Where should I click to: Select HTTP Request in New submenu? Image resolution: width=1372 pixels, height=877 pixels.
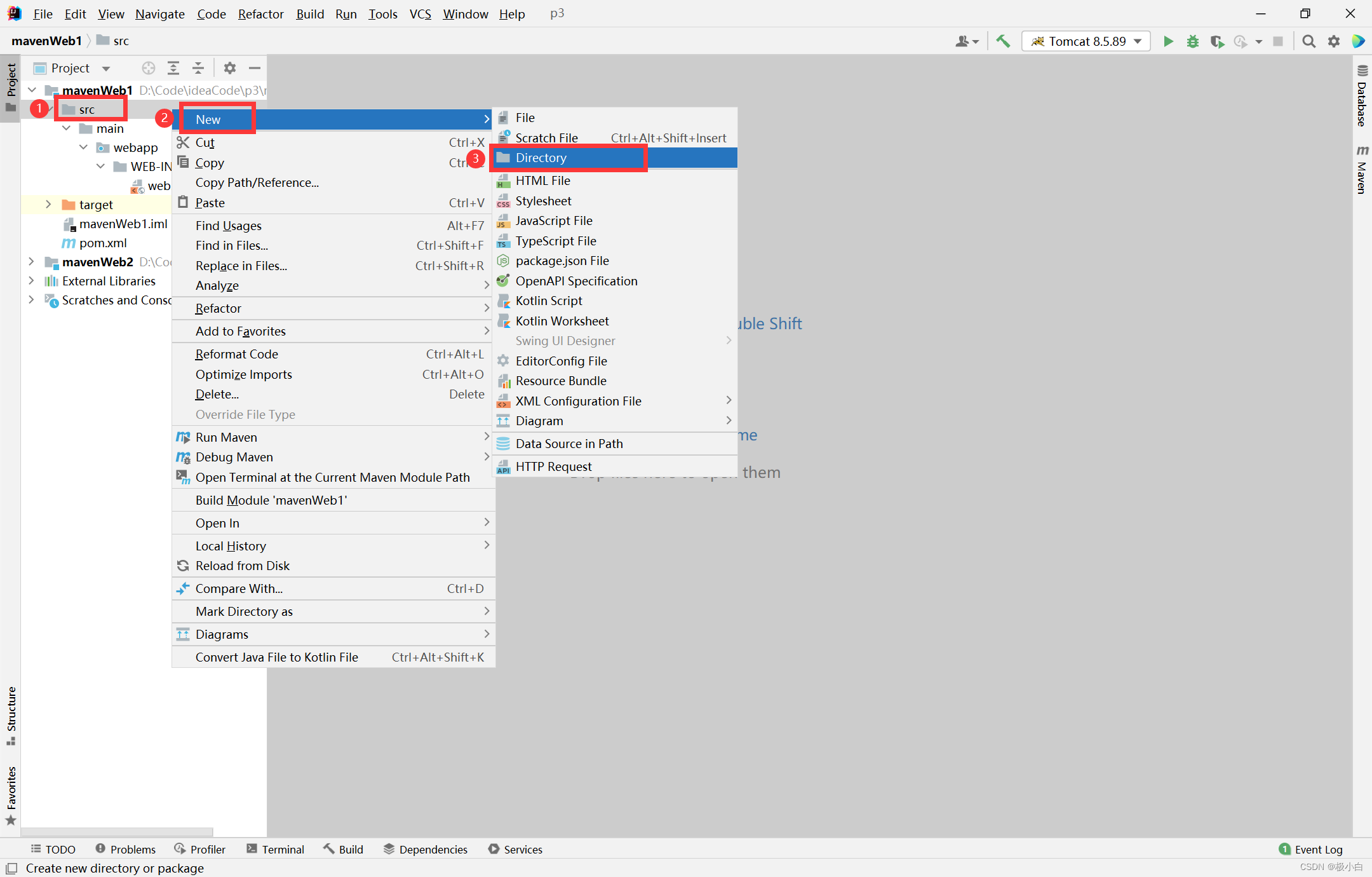[615, 466]
